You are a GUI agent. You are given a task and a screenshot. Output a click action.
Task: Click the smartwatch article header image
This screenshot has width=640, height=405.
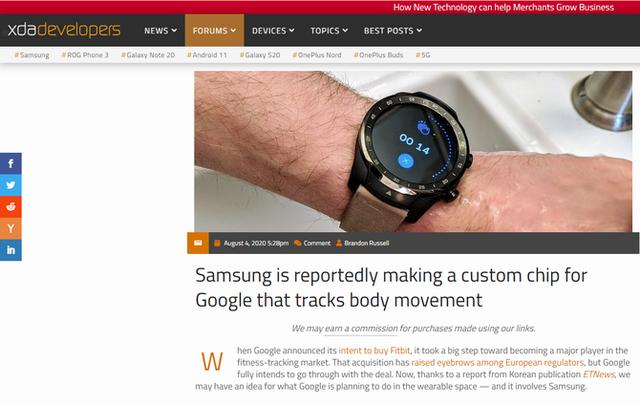pyautogui.click(x=413, y=151)
